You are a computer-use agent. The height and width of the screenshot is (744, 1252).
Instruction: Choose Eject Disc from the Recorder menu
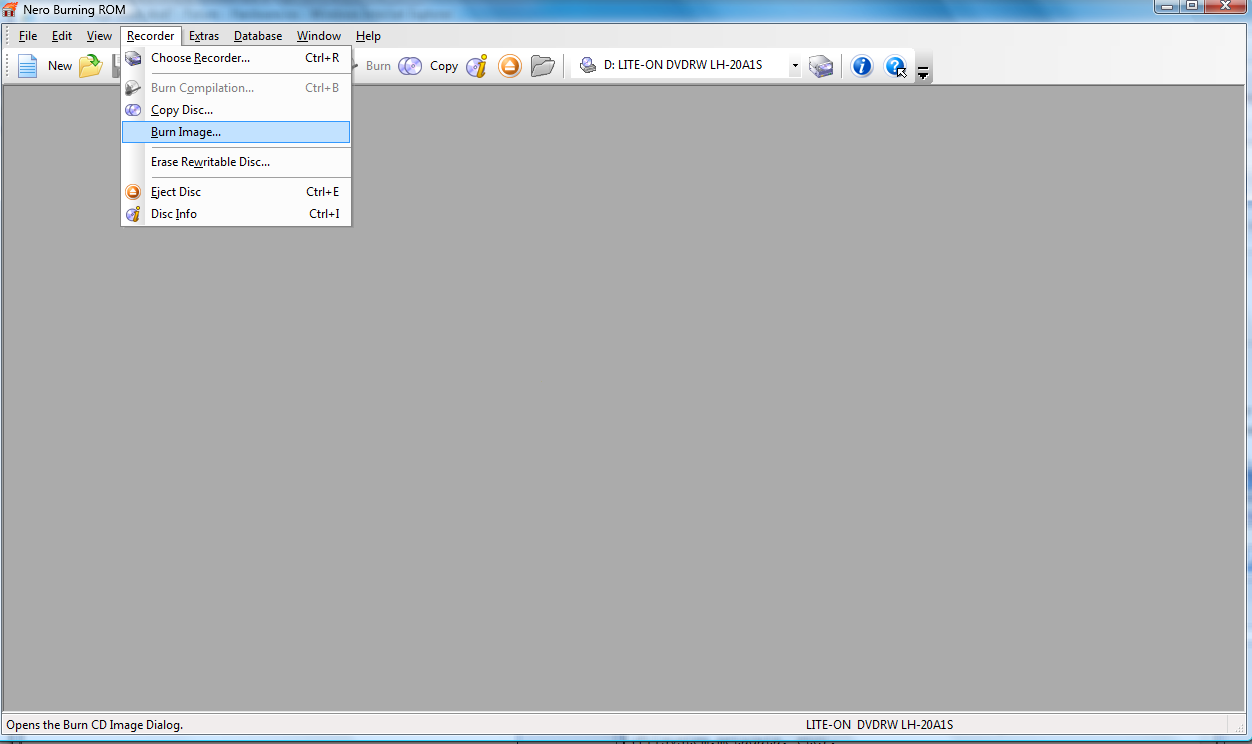(236, 192)
